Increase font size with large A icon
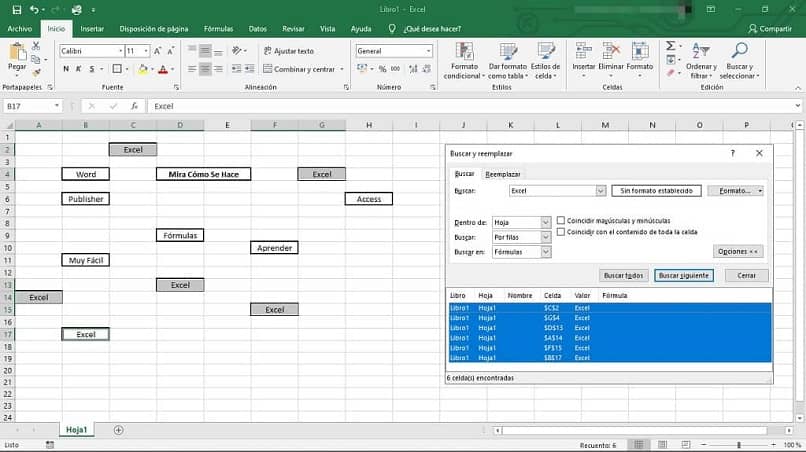Screen dimensions: 806x452 [157, 51]
